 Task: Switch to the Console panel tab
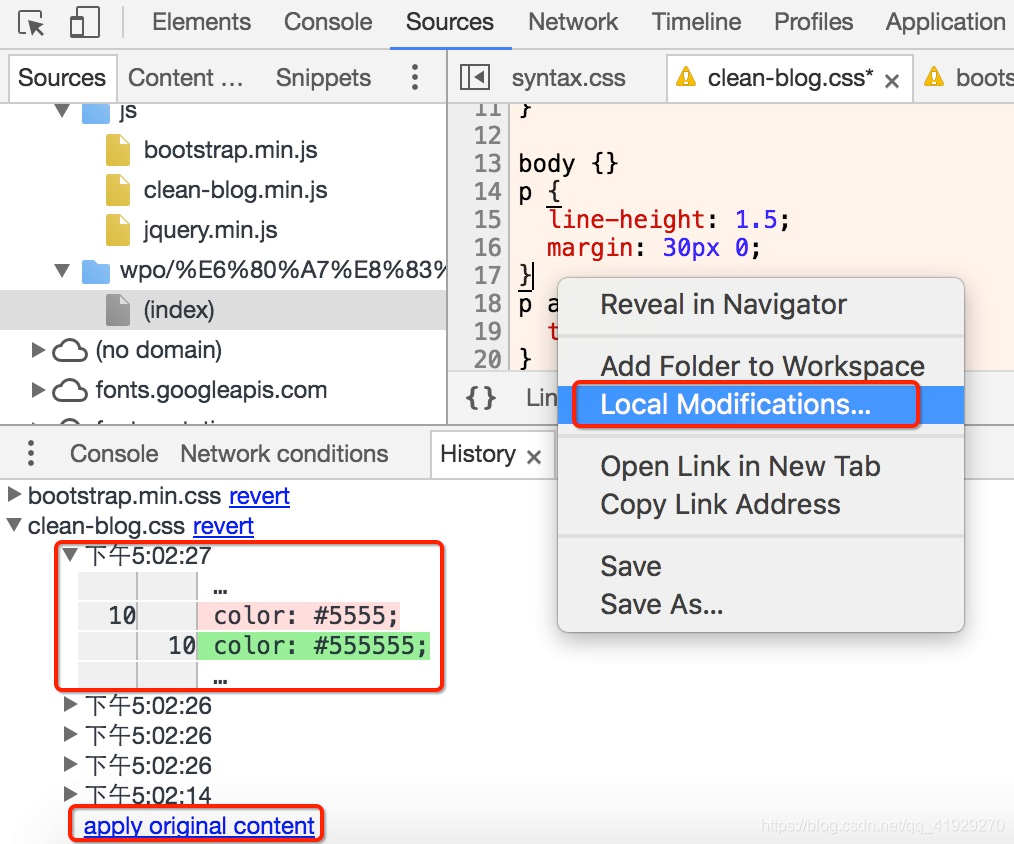click(x=328, y=22)
